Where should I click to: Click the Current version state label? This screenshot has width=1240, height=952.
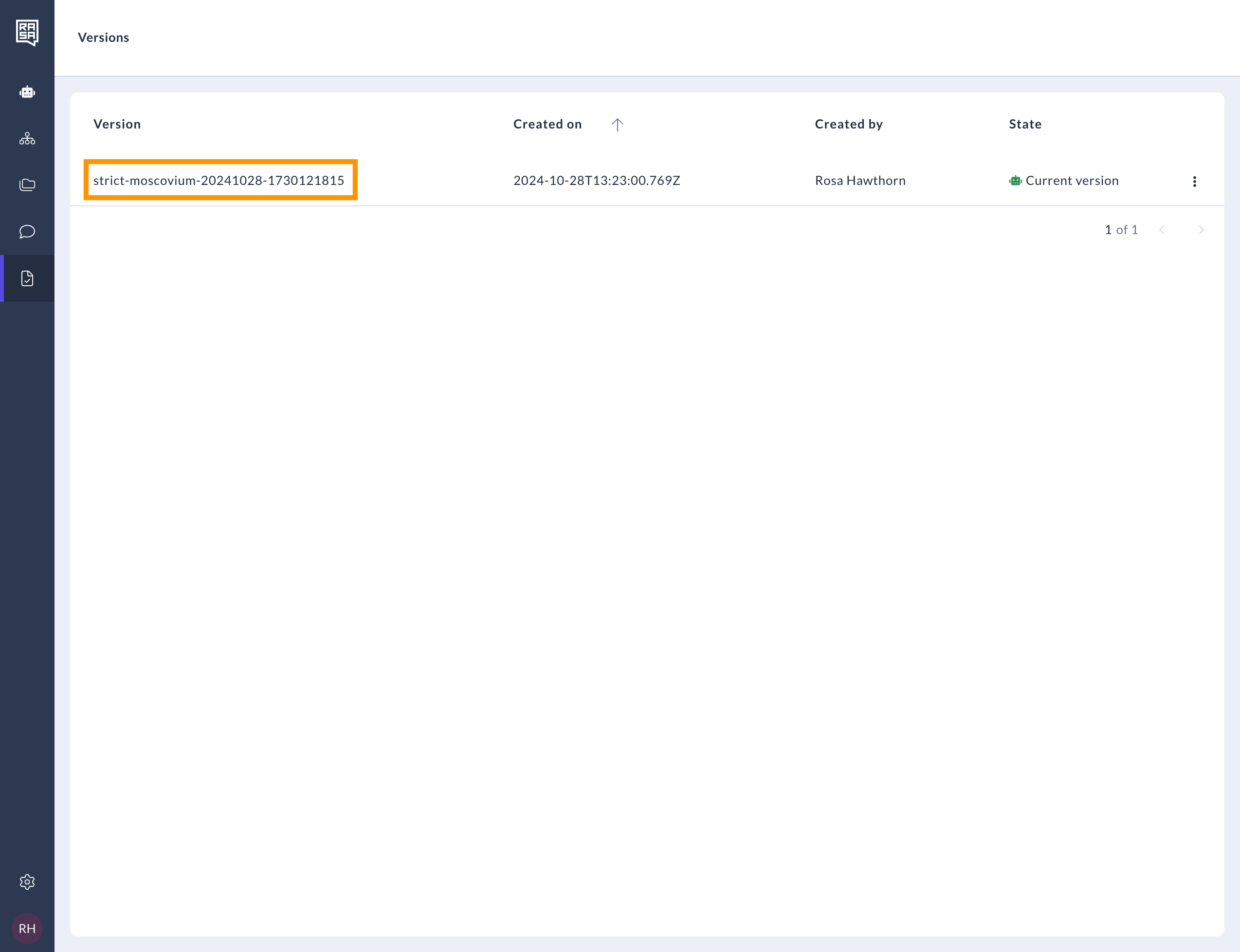tap(1072, 181)
